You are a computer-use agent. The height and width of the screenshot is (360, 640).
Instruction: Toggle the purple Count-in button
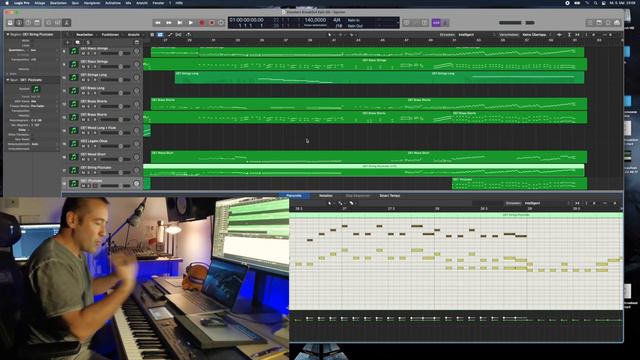click(436, 23)
